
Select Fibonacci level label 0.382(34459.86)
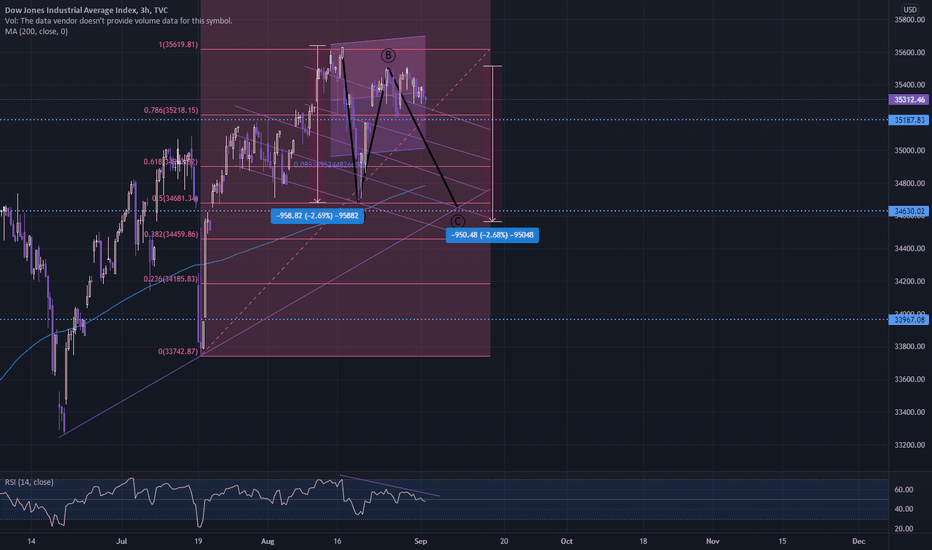(x=171, y=235)
